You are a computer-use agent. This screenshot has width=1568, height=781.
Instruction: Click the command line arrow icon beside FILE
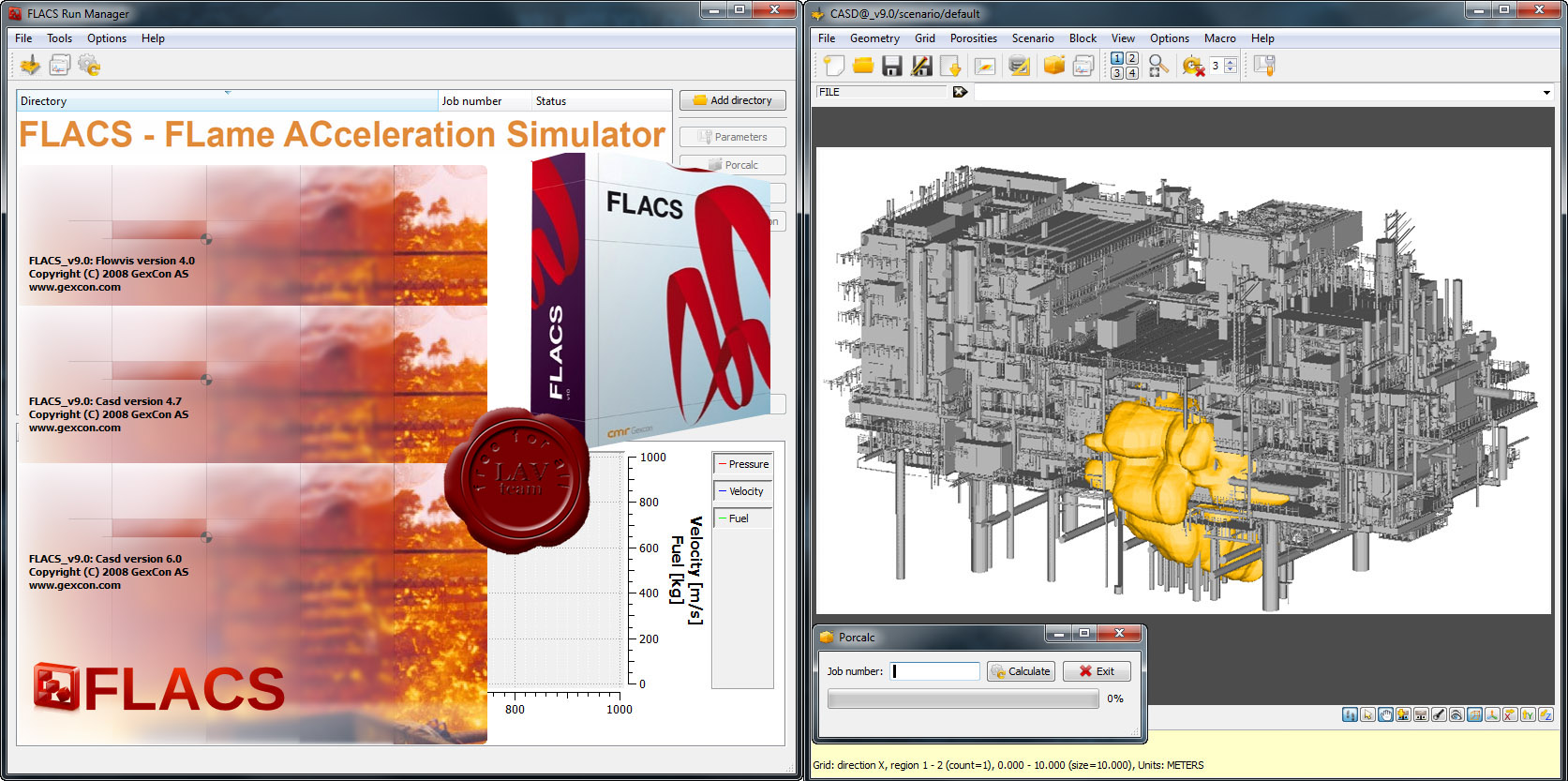click(960, 92)
